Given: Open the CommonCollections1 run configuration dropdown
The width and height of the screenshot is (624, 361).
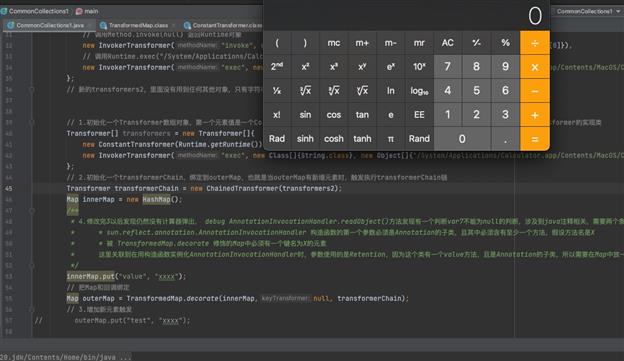Looking at the screenshot, I should click(587, 11).
